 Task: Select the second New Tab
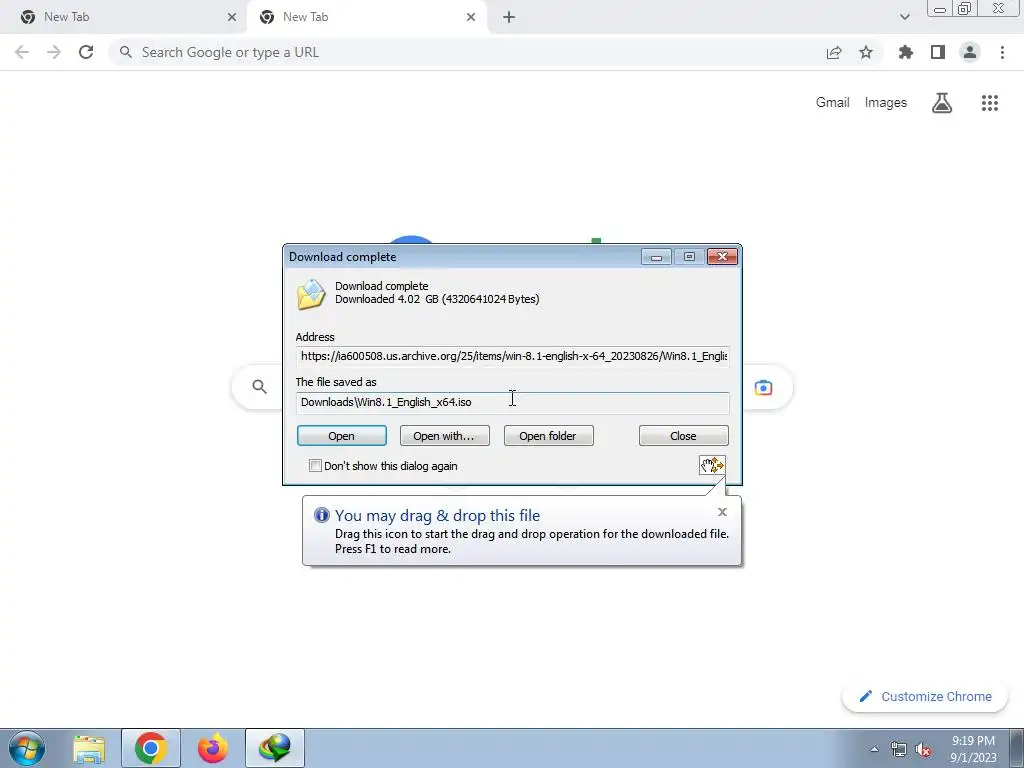click(x=366, y=17)
